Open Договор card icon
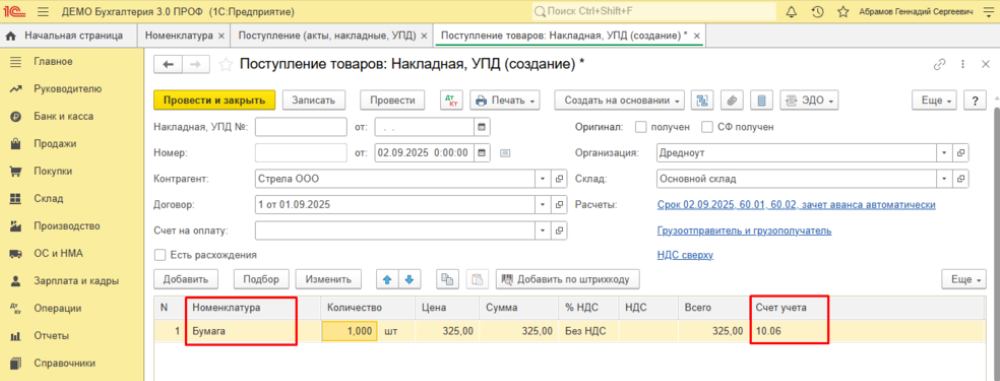This screenshot has height=381, width=1000. 559,205
